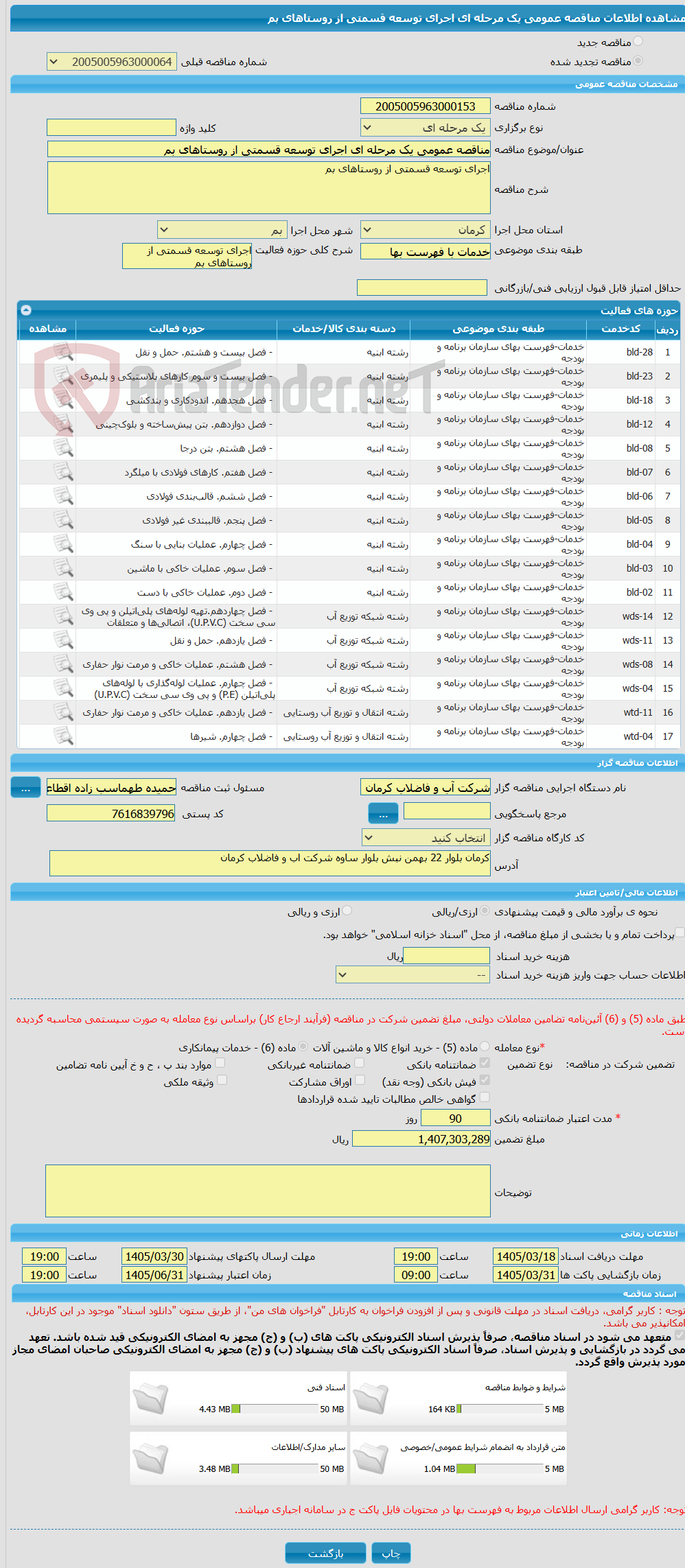This screenshot has width=685, height=1568.
Task: Click the بازگشت button
Action: pos(326,1553)
